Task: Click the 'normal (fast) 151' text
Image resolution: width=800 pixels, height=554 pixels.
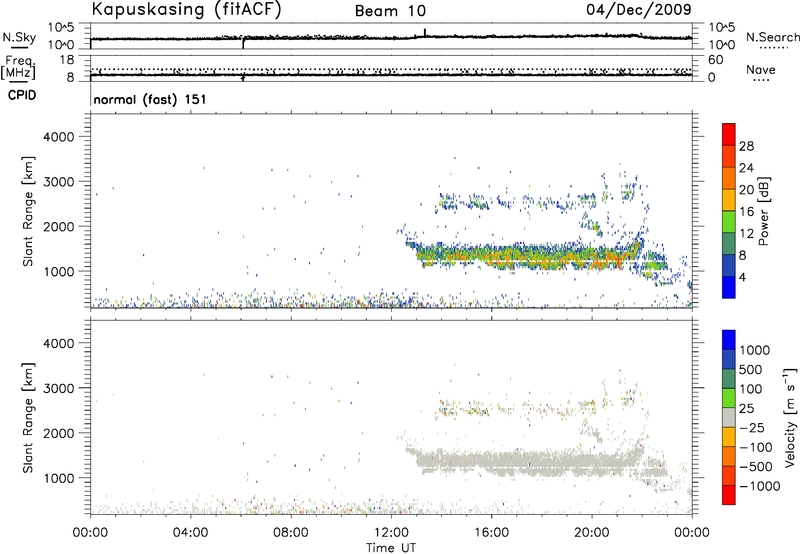Action: [x=150, y=99]
